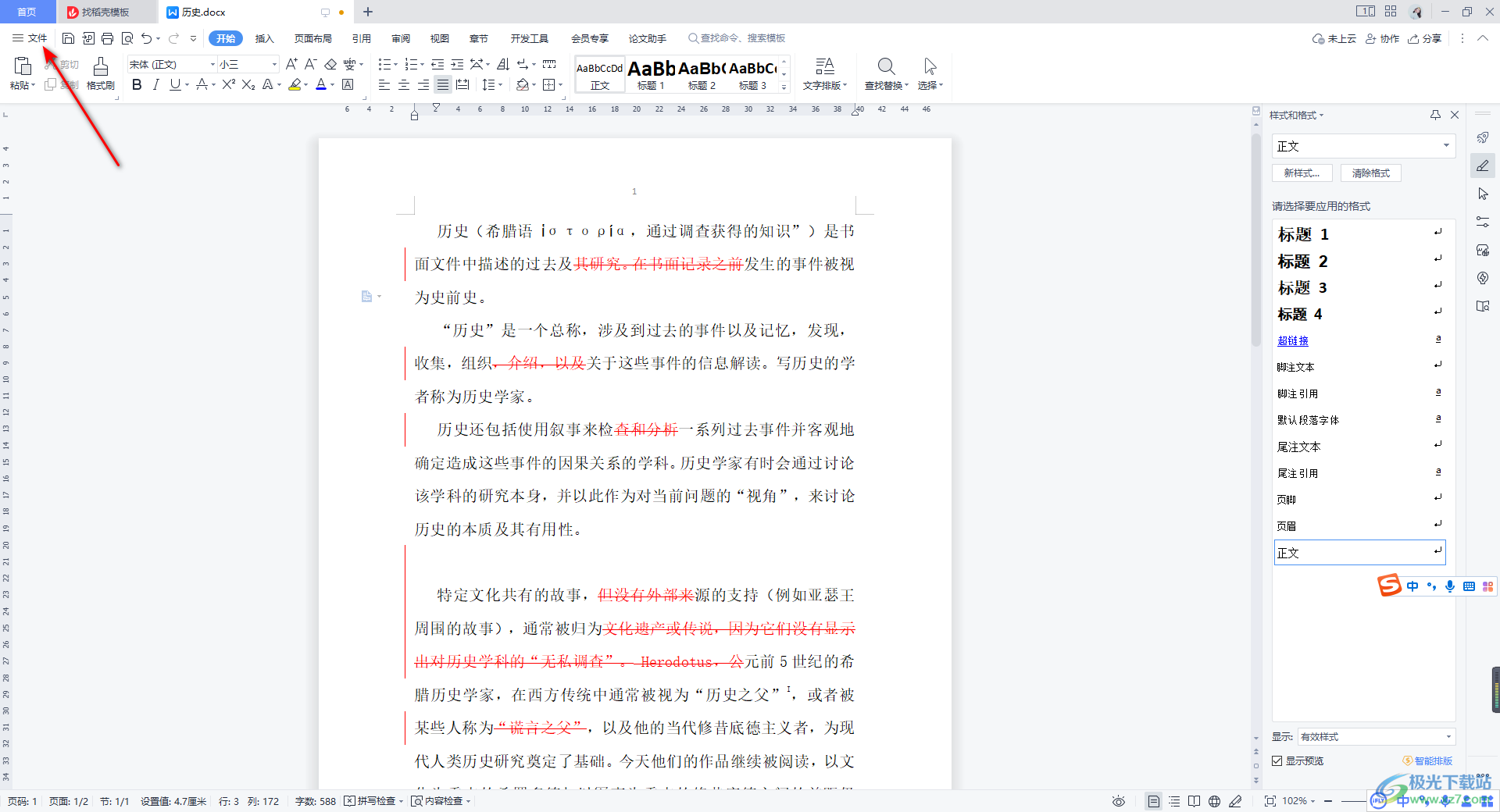Toggle spell check in status bar
This screenshot has width=1500, height=812.
(x=373, y=801)
